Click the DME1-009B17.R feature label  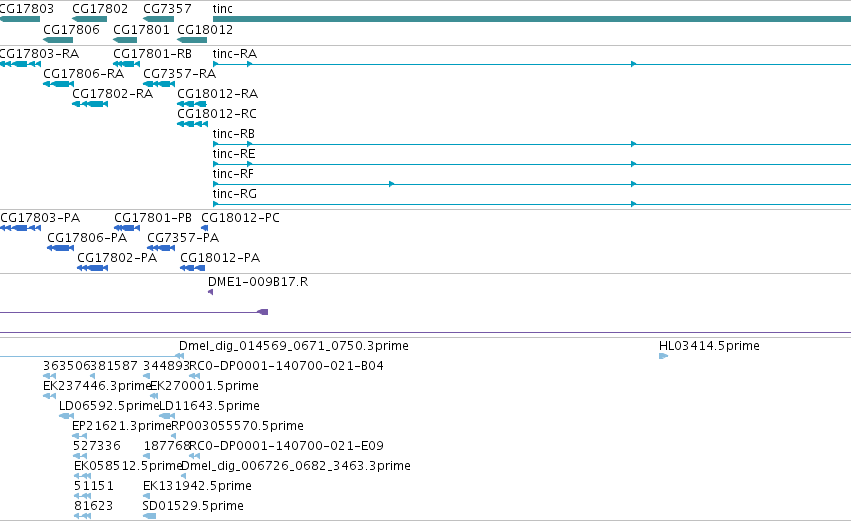pyautogui.click(x=258, y=282)
